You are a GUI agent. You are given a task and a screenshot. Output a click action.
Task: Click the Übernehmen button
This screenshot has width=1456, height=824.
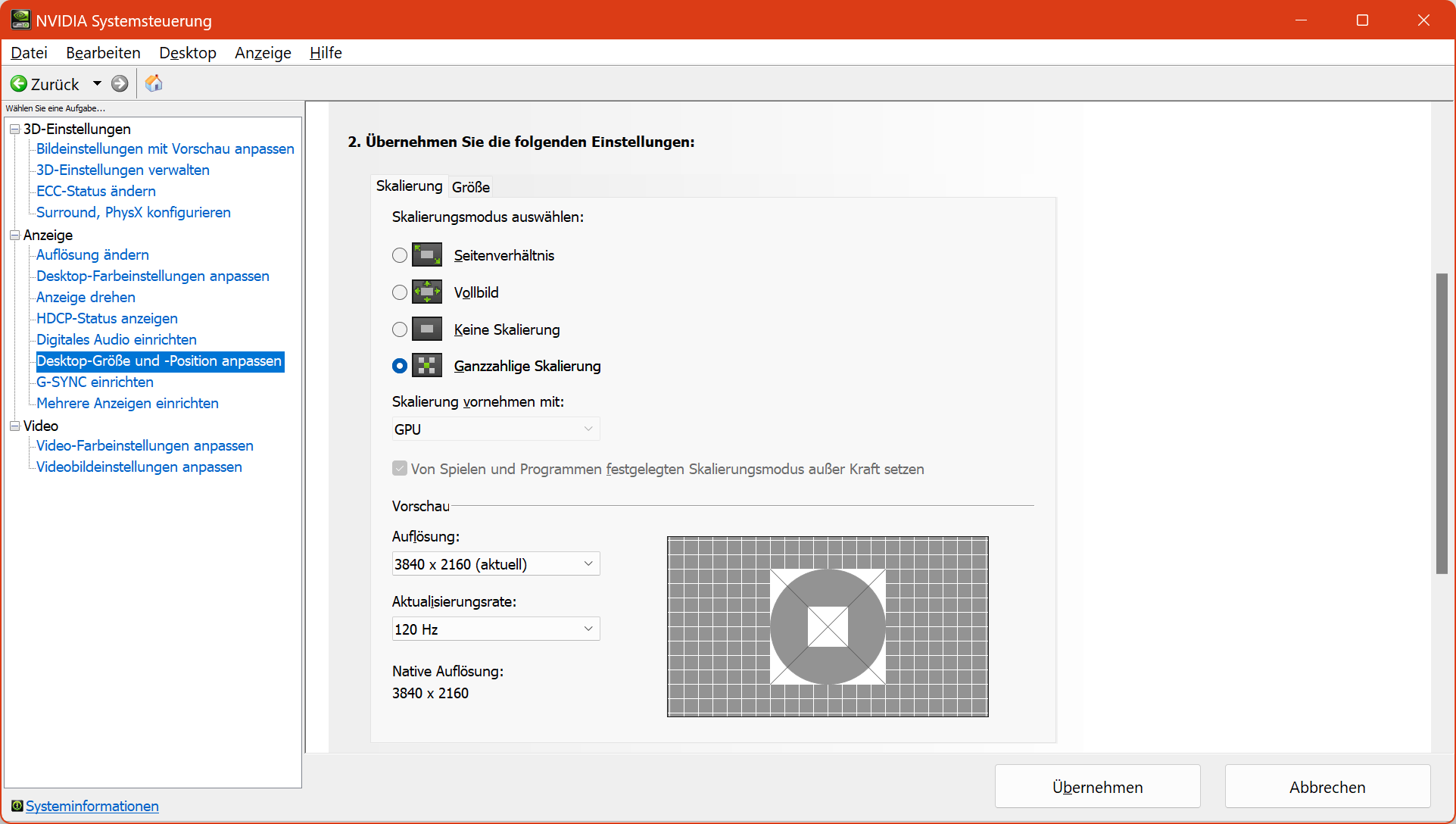point(1097,787)
